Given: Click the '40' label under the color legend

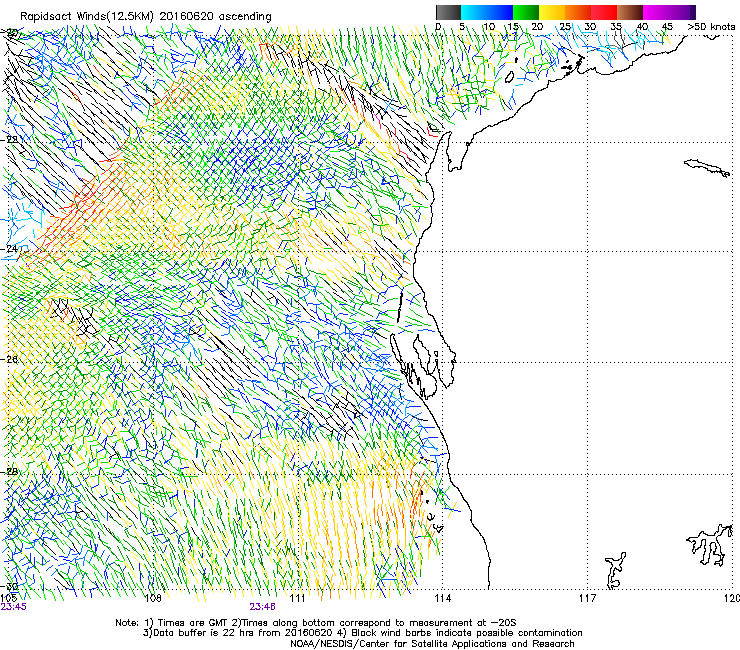Looking at the screenshot, I should point(642,27).
